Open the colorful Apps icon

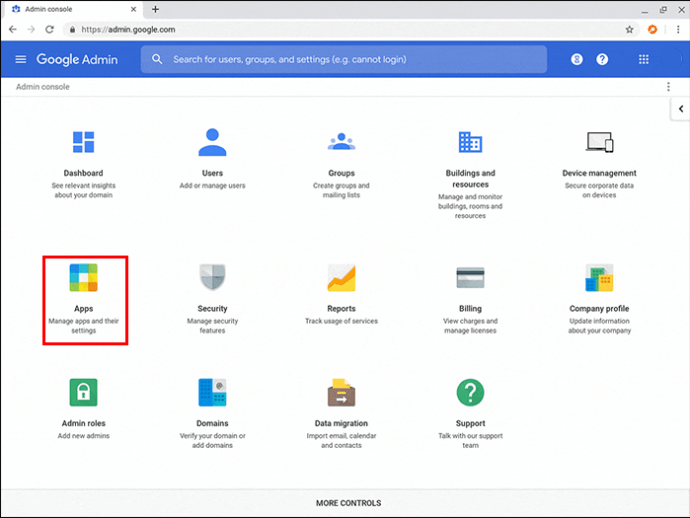coord(83,277)
